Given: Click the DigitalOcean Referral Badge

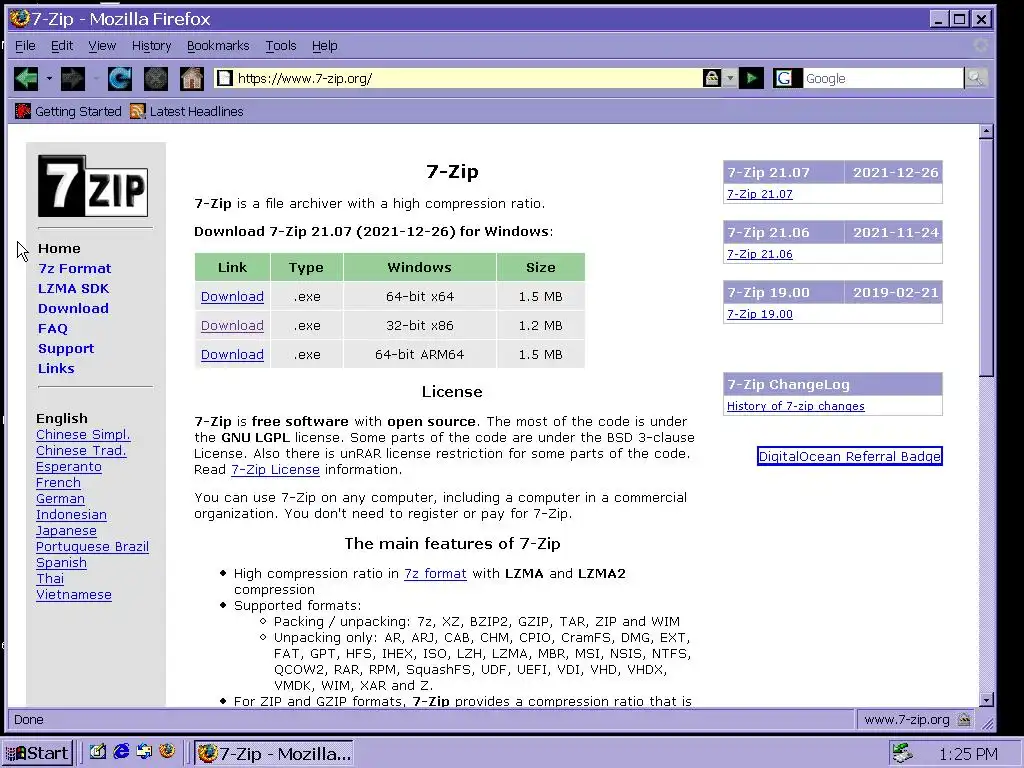Looking at the screenshot, I should pos(850,456).
